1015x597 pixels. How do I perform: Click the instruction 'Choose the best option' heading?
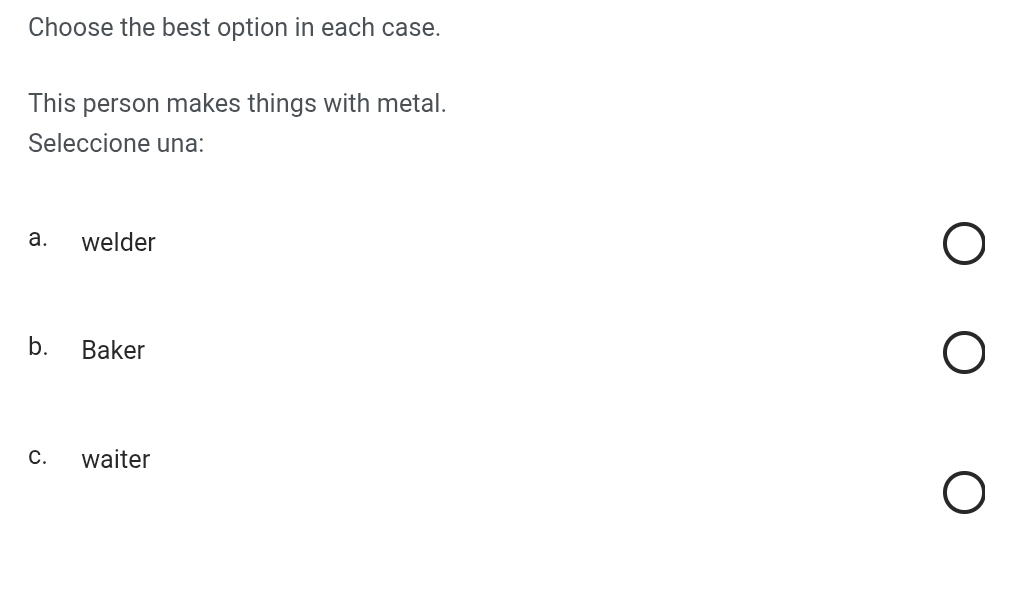(234, 28)
